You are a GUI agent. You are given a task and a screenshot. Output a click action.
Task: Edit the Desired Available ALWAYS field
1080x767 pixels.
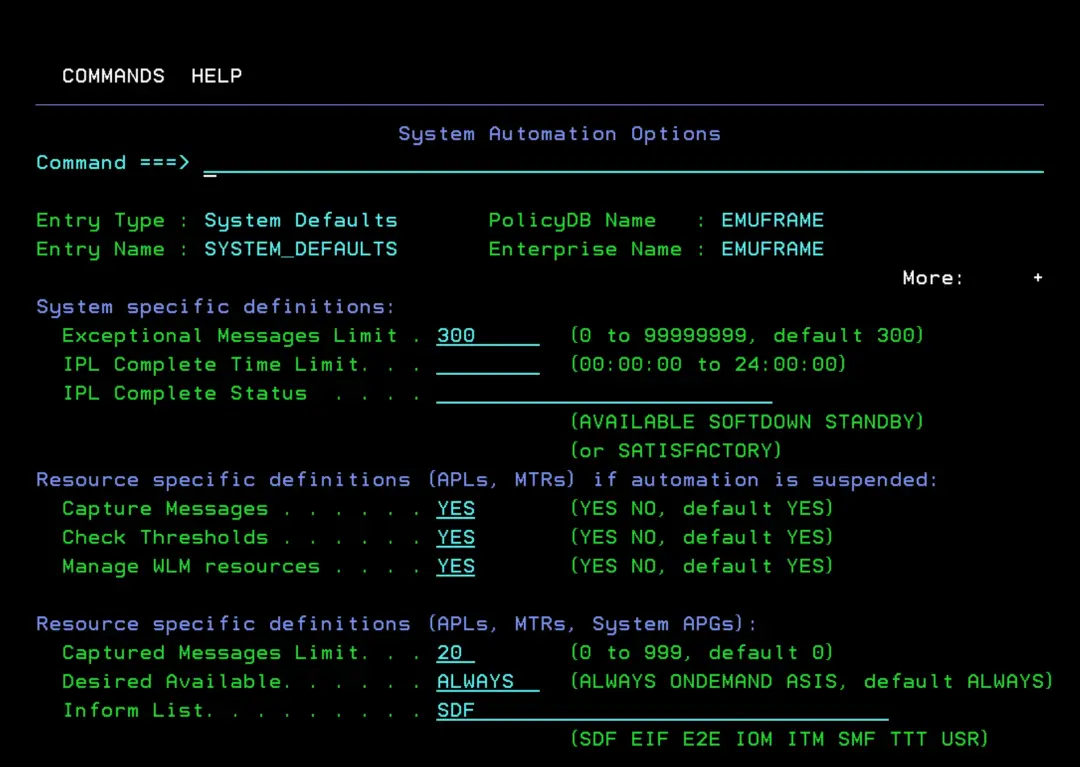tap(488, 682)
